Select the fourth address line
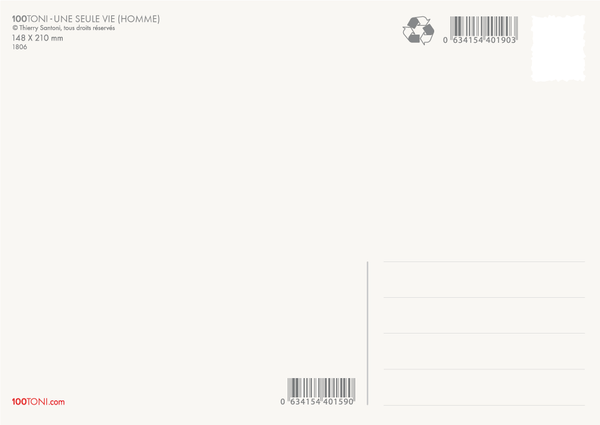 (484, 370)
